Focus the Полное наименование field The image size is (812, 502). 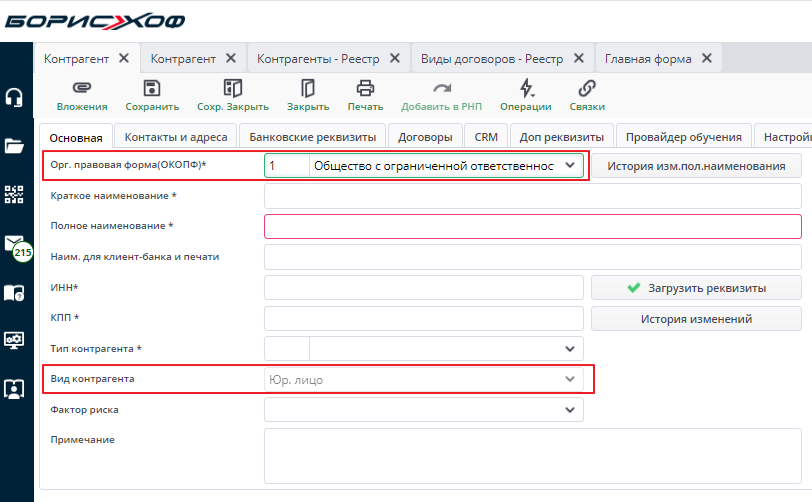(533, 226)
